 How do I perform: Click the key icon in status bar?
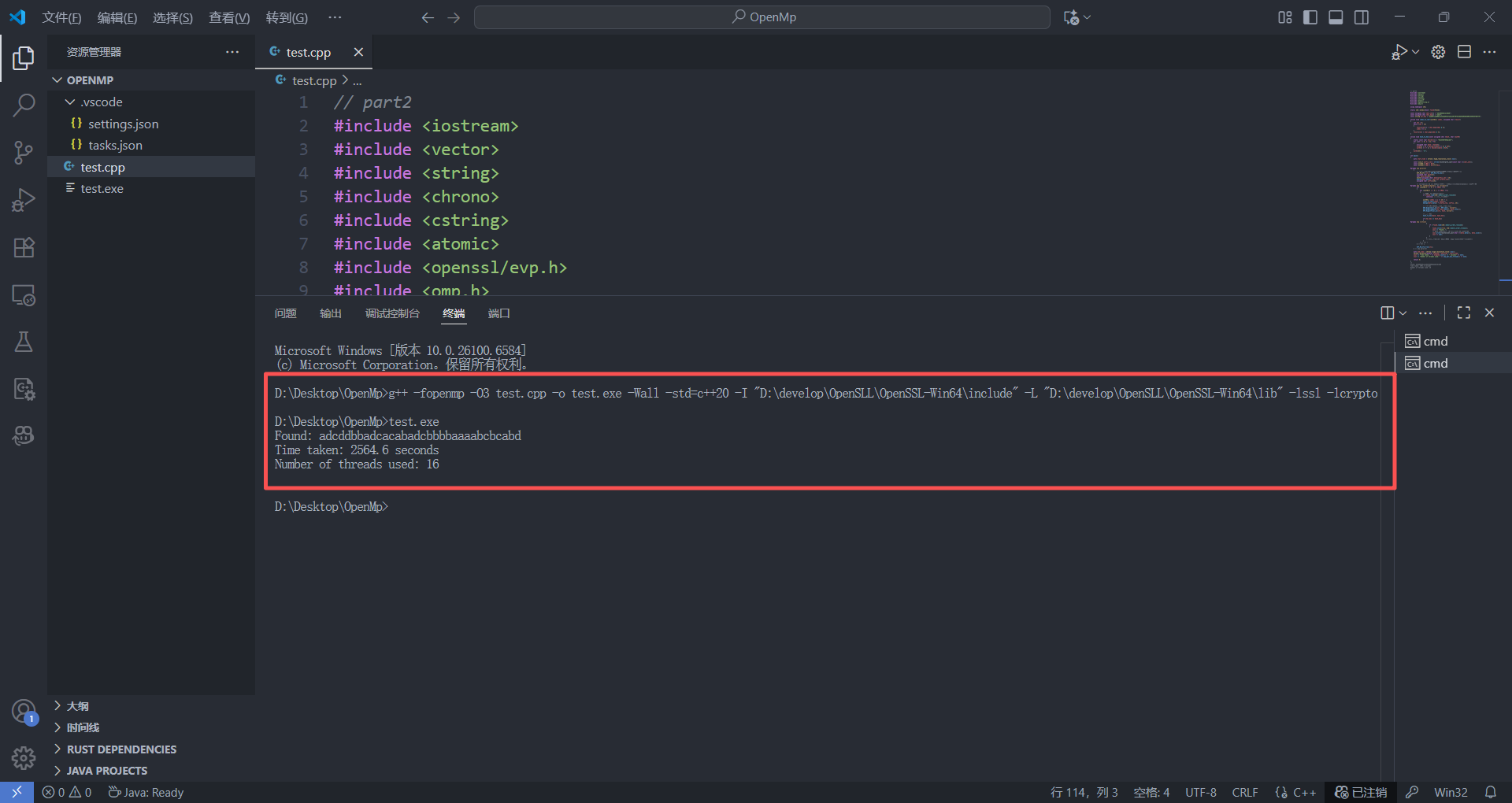1412,792
